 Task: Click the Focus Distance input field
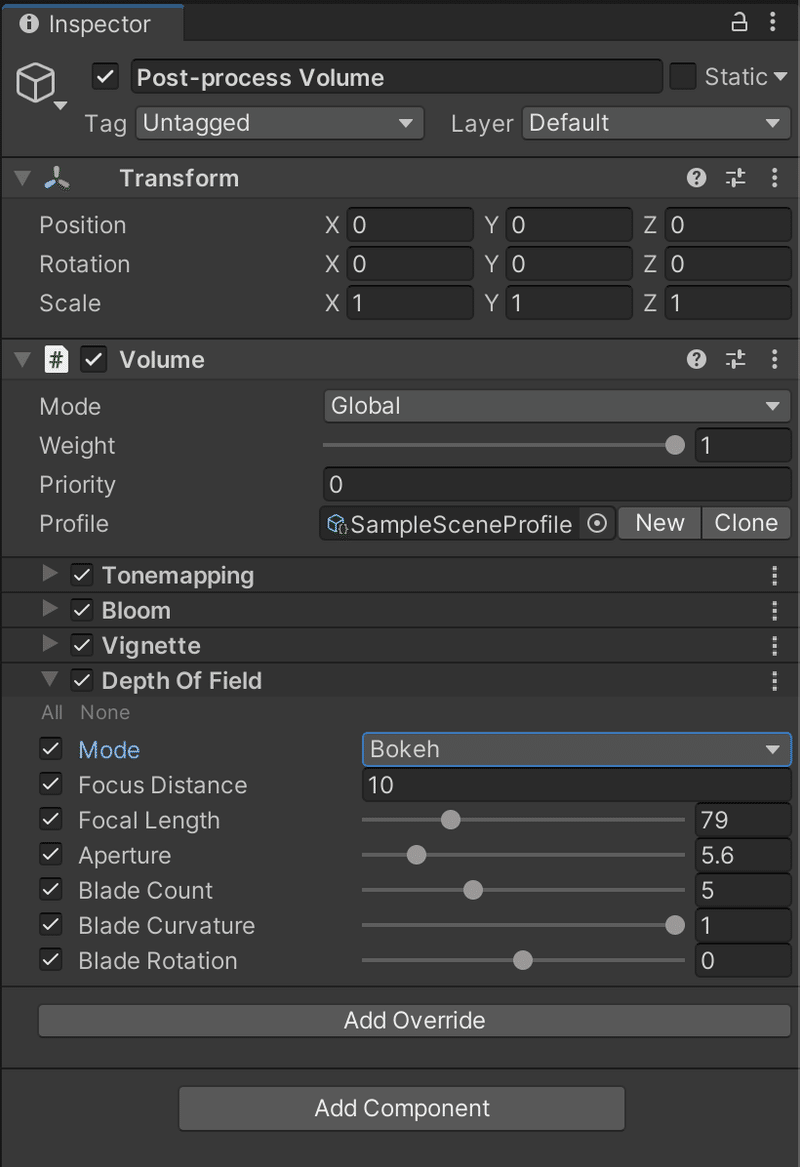pyautogui.click(x=576, y=785)
